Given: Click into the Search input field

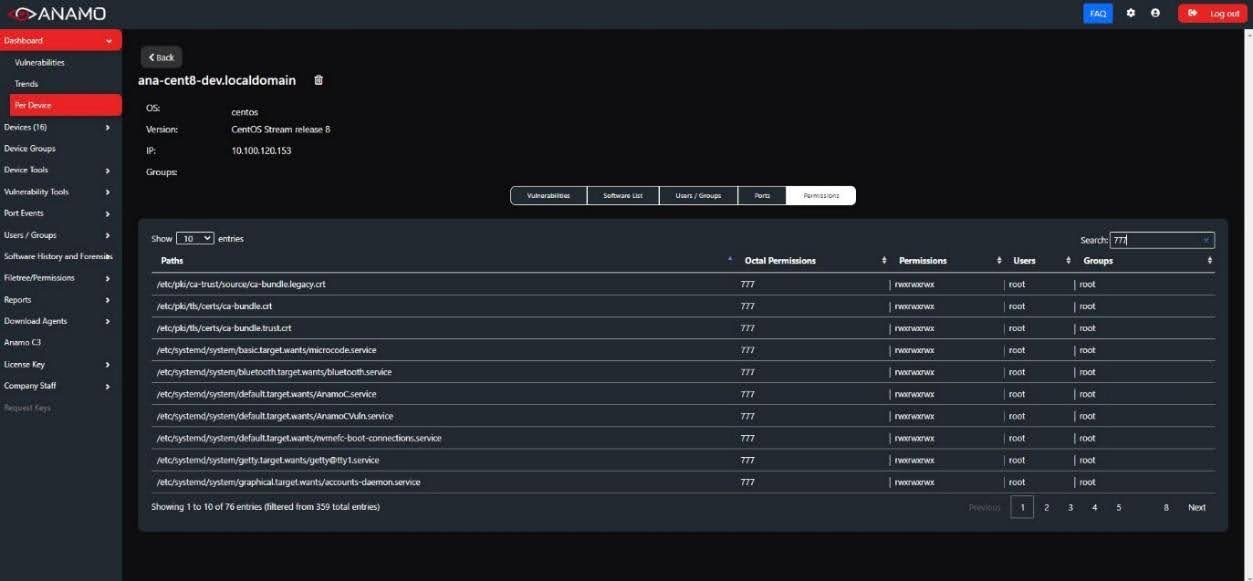Looking at the screenshot, I should [1155, 240].
